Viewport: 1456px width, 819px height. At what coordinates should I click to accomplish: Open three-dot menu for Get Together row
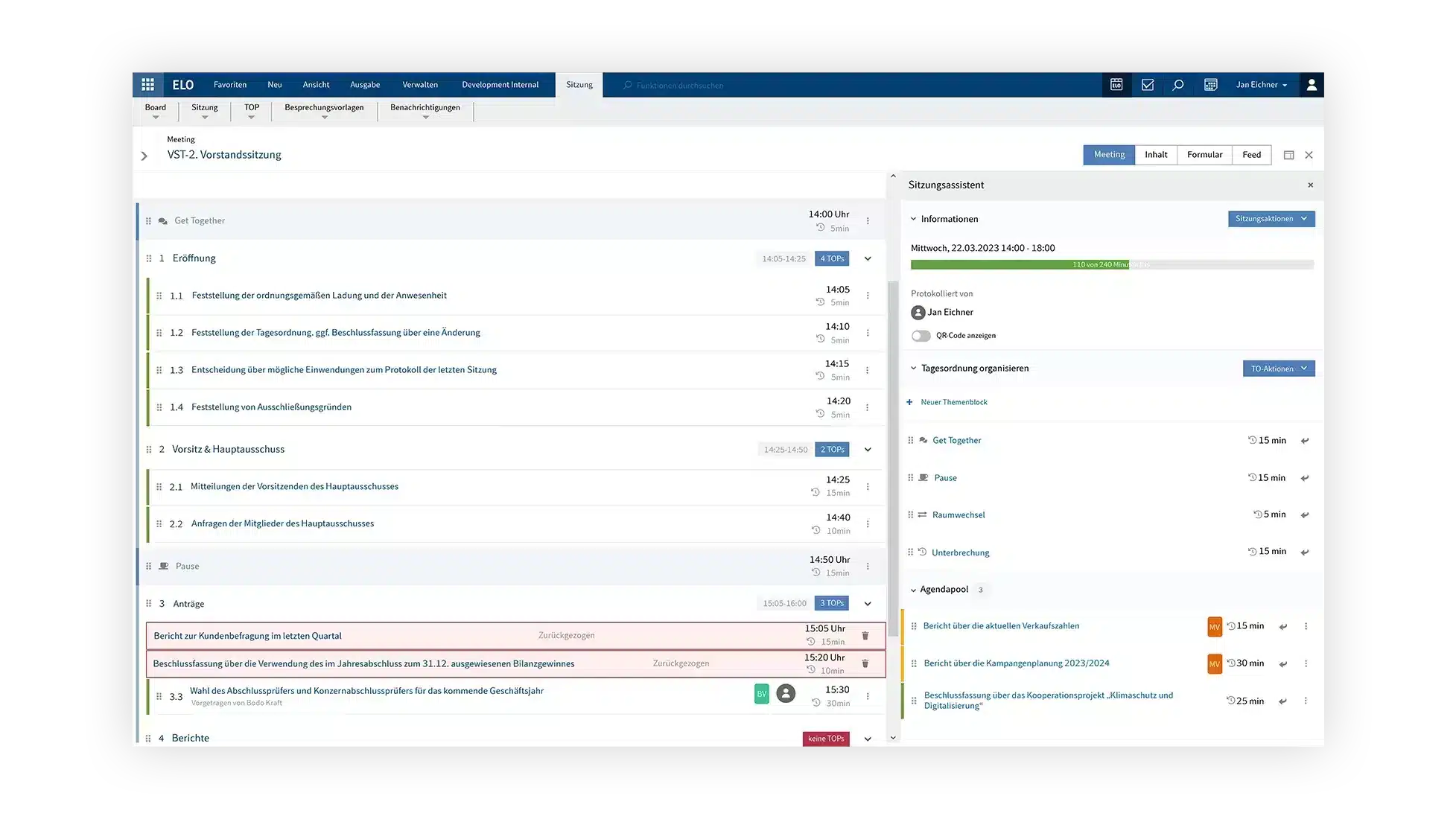click(867, 221)
